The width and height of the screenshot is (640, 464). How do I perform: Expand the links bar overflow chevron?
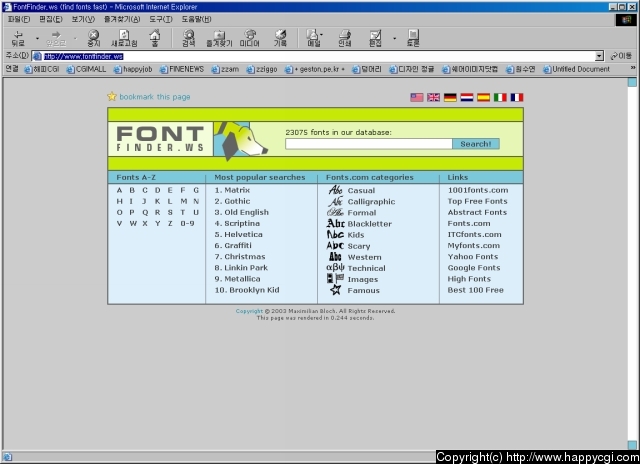pos(633,68)
